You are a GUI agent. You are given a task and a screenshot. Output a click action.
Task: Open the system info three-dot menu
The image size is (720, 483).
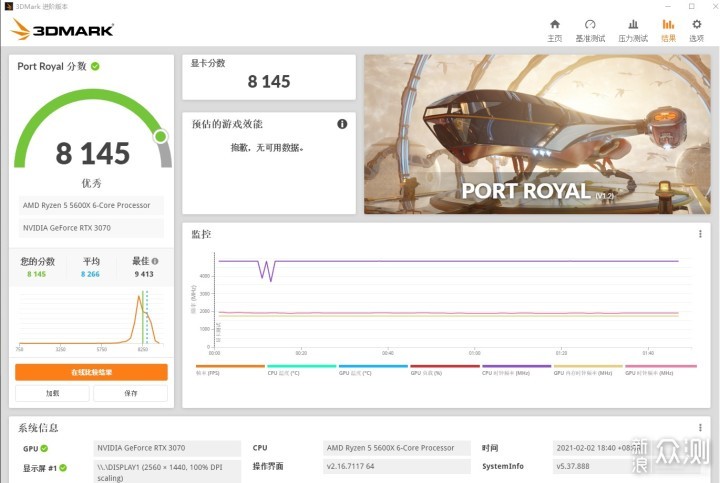700,427
